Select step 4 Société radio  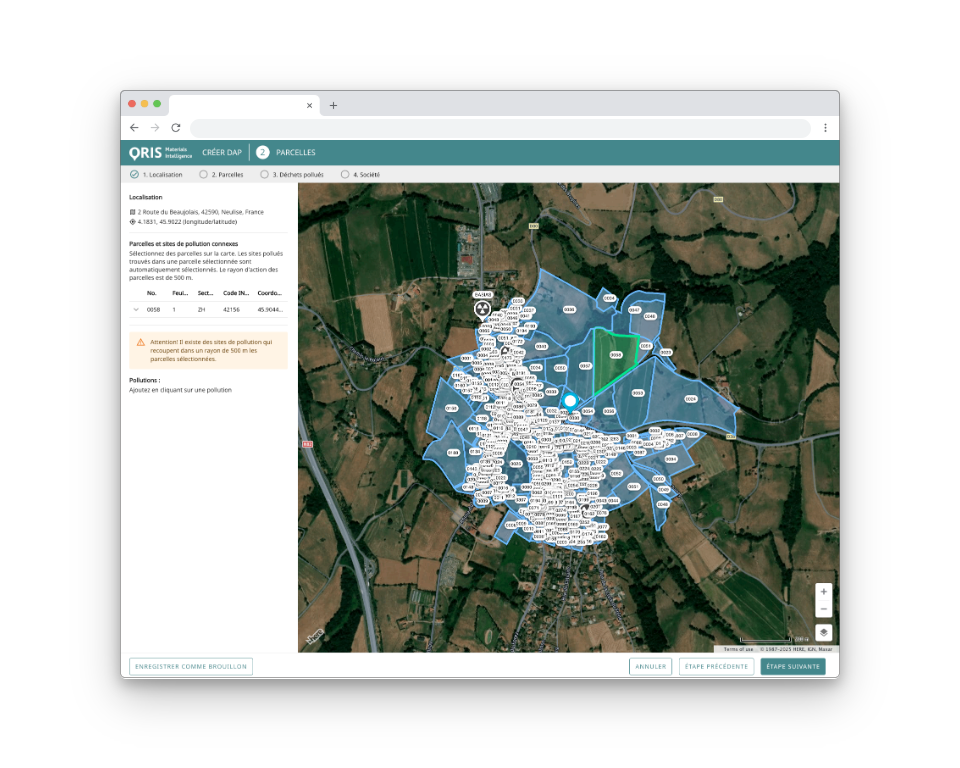(345, 174)
